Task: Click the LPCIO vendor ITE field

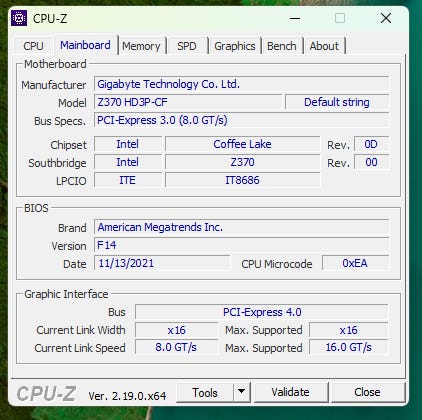Action: pos(128,180)
